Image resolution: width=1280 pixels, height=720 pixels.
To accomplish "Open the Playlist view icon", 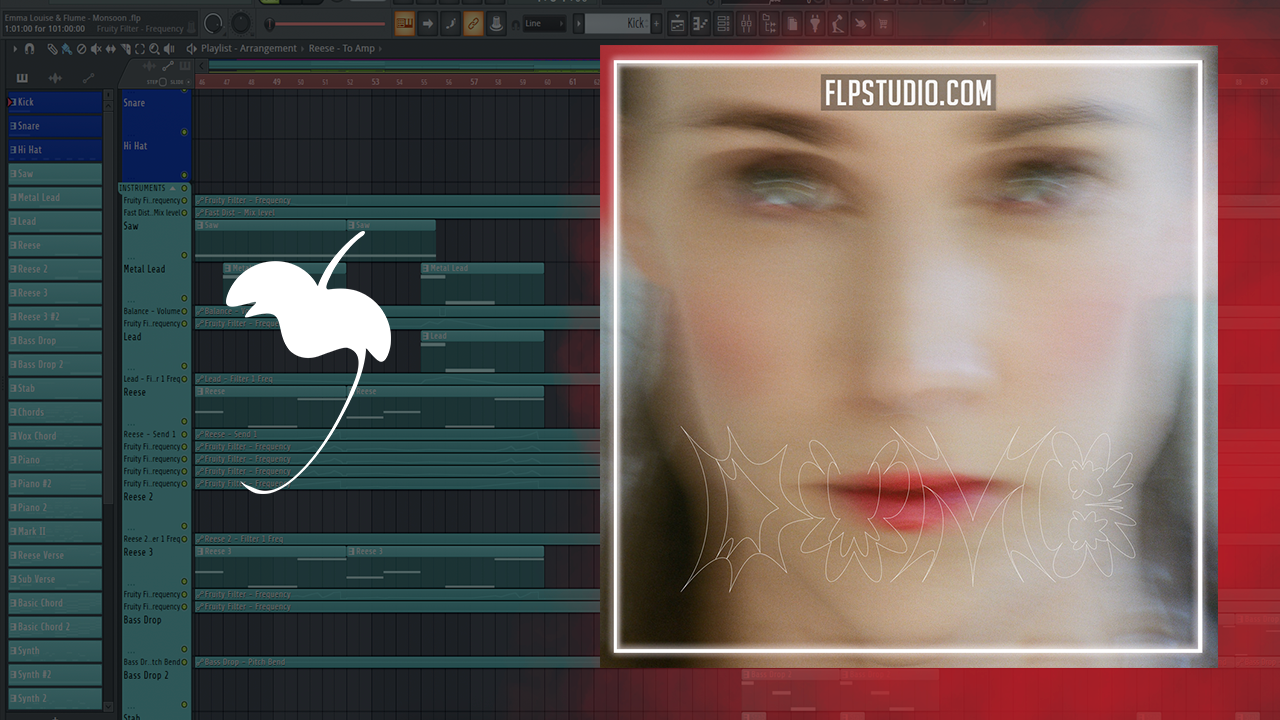I will click(677, 23).
